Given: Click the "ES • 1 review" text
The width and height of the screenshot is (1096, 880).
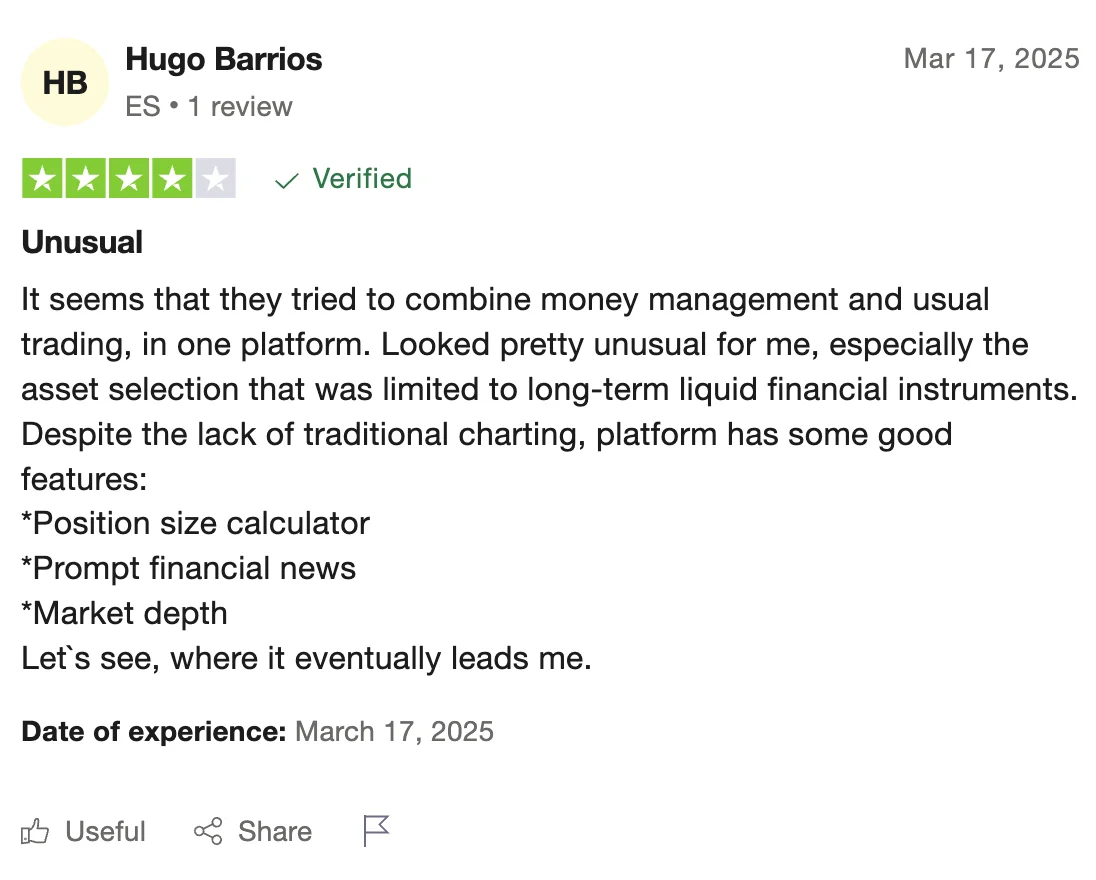Looking at the screenshot, I should tap(209, 107).
